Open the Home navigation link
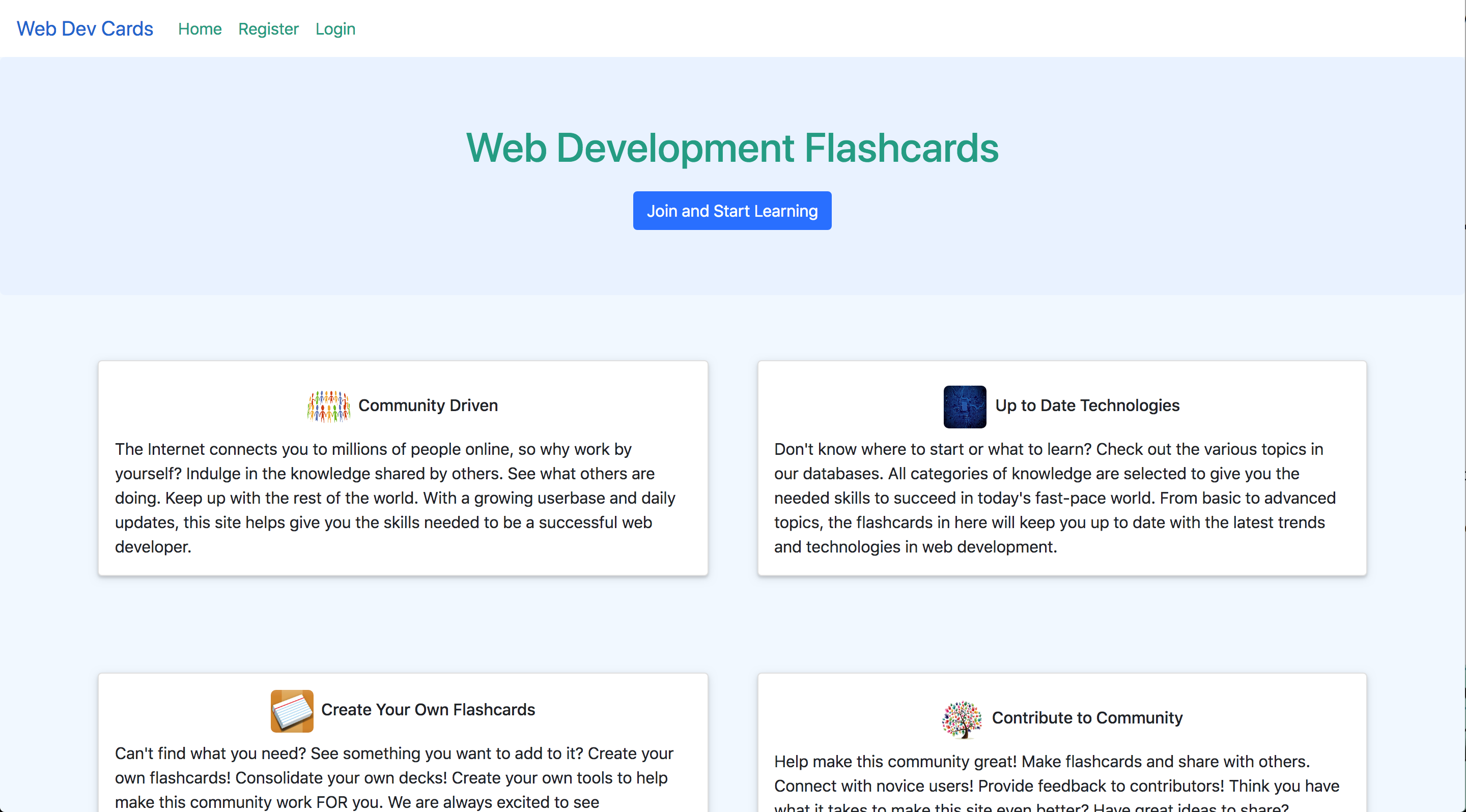Screen dimensions: 1466x812 tap(199, 29)
